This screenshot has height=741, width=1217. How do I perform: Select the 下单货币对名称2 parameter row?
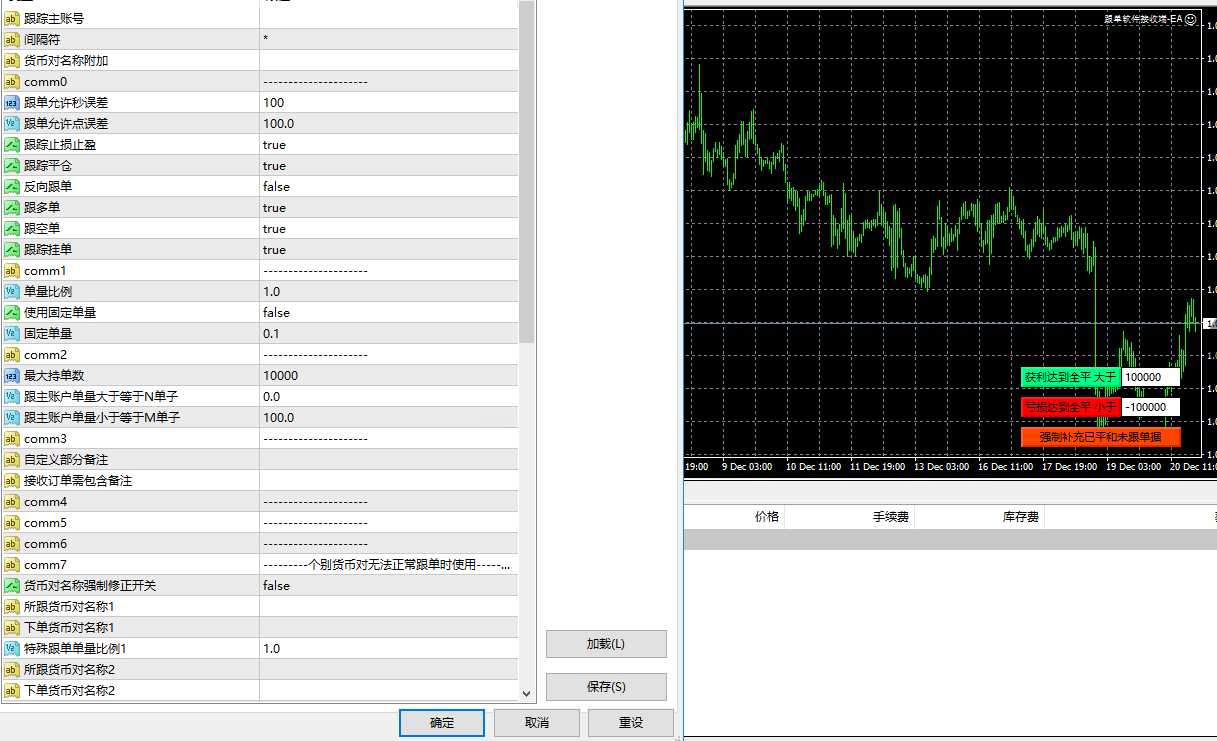[260, 690]
